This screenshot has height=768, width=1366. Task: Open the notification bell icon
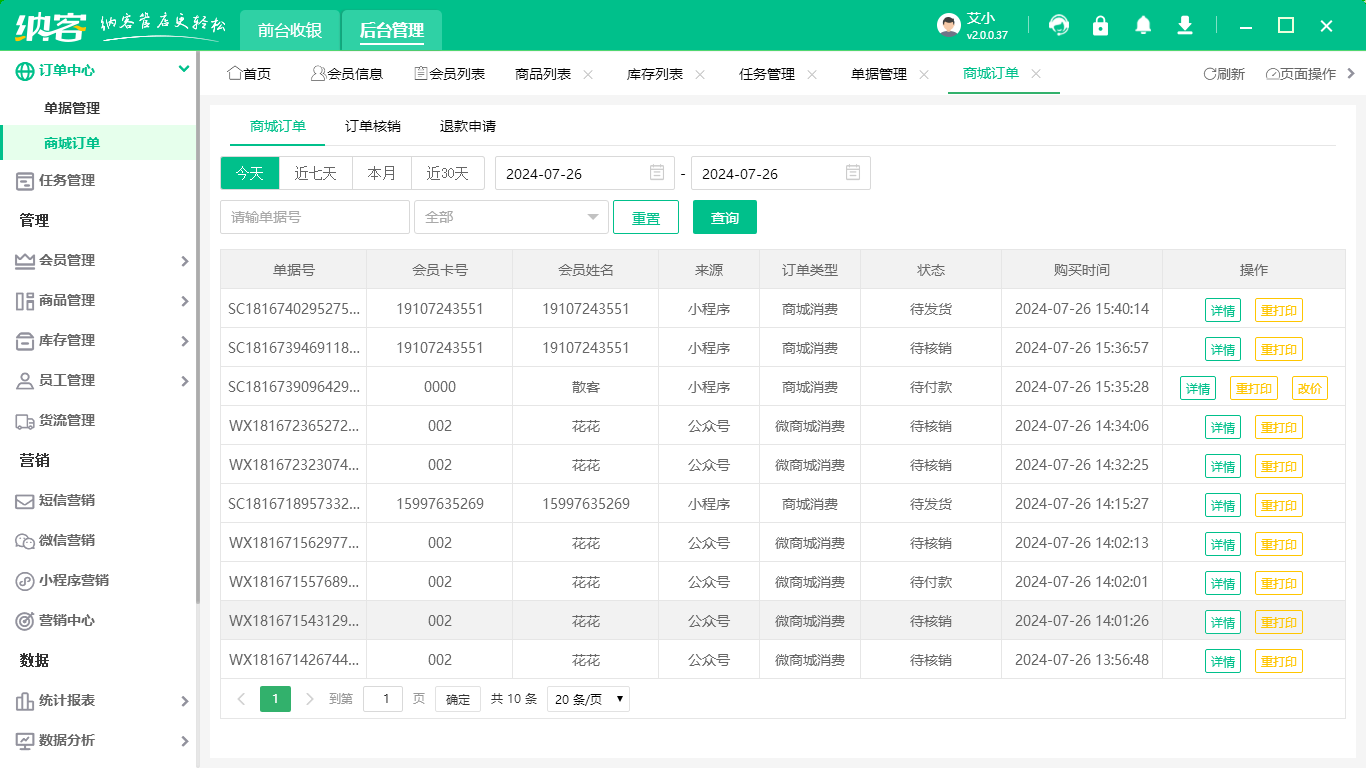[1142, 25]
